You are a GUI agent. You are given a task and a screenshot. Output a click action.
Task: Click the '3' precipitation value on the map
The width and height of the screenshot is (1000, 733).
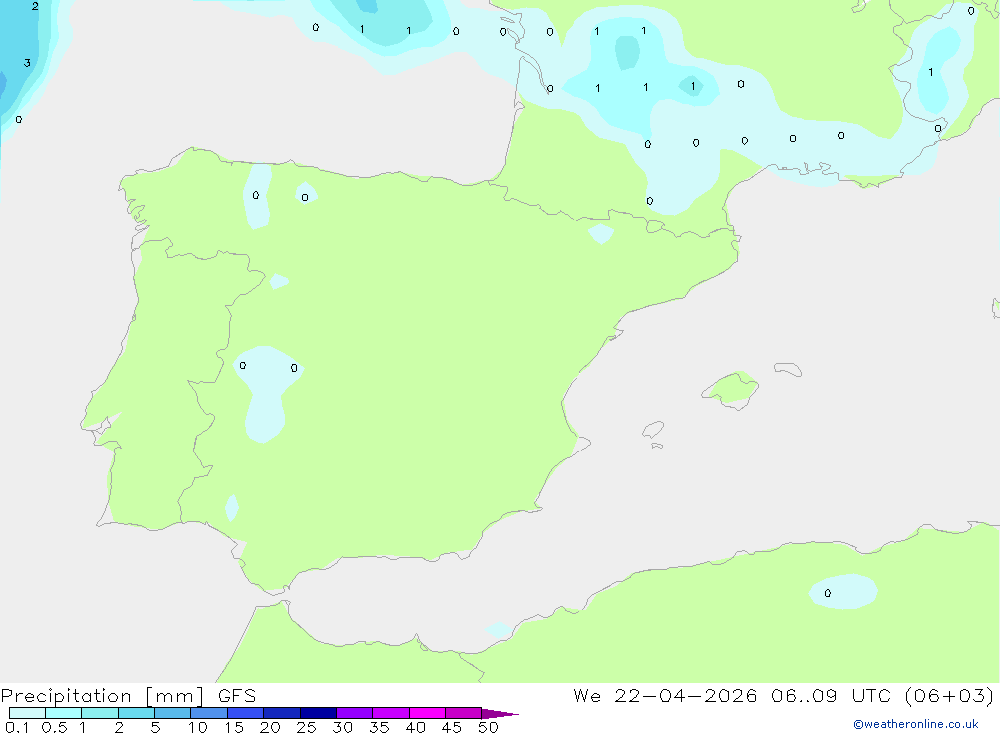tap(27, 63)
